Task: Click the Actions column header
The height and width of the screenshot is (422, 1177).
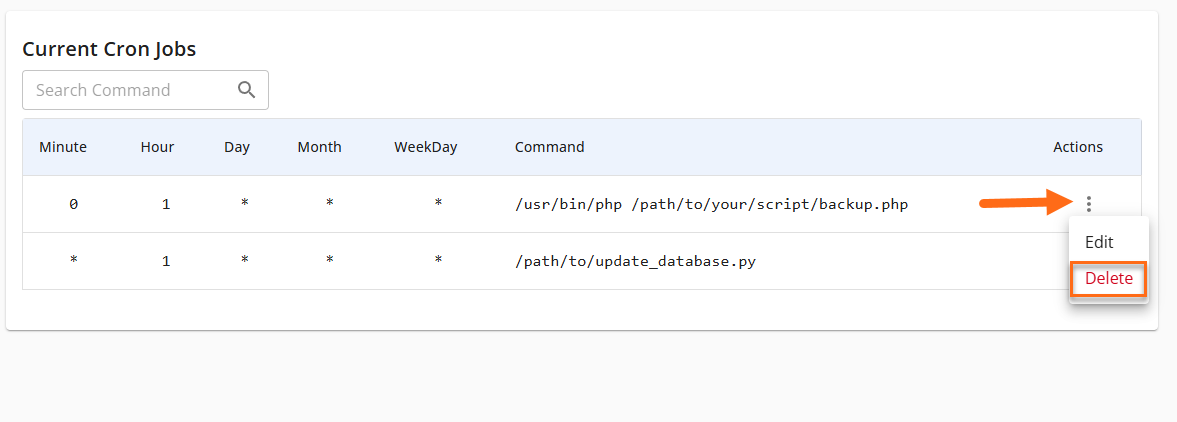Action: tap(1077, 147)
